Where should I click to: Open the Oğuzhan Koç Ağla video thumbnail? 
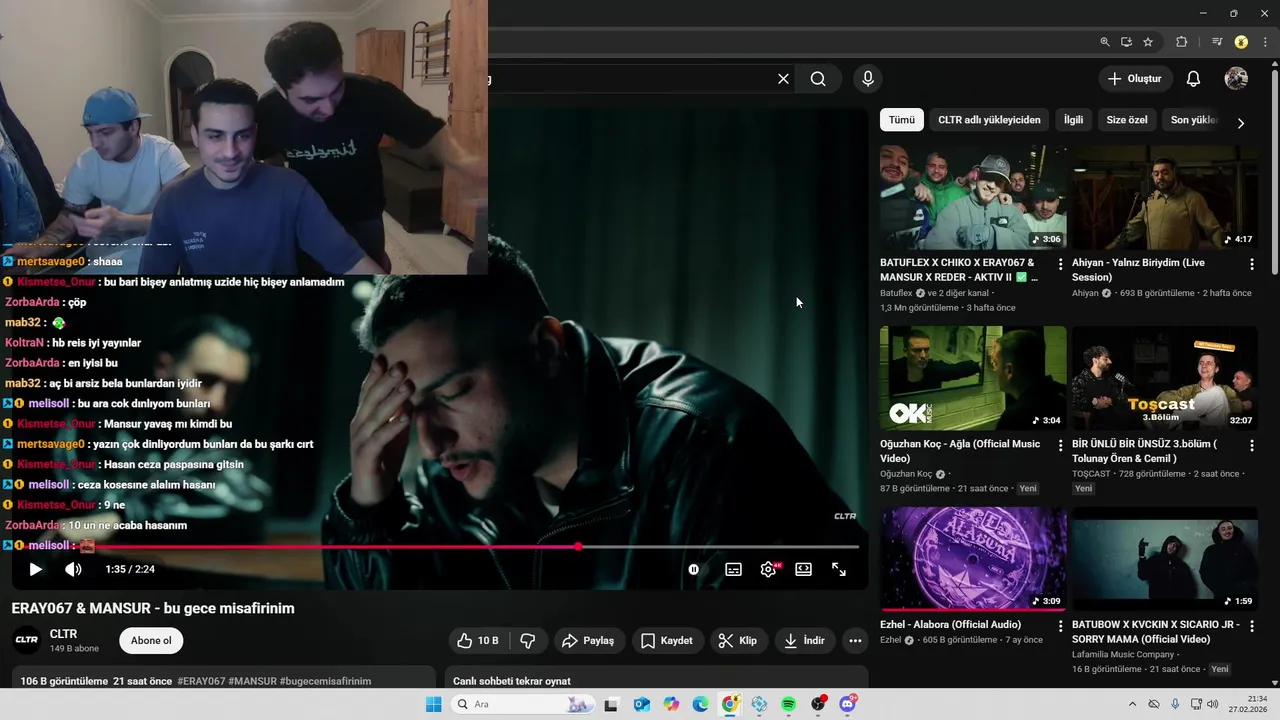pyautogui.click(x=973, y=378)
